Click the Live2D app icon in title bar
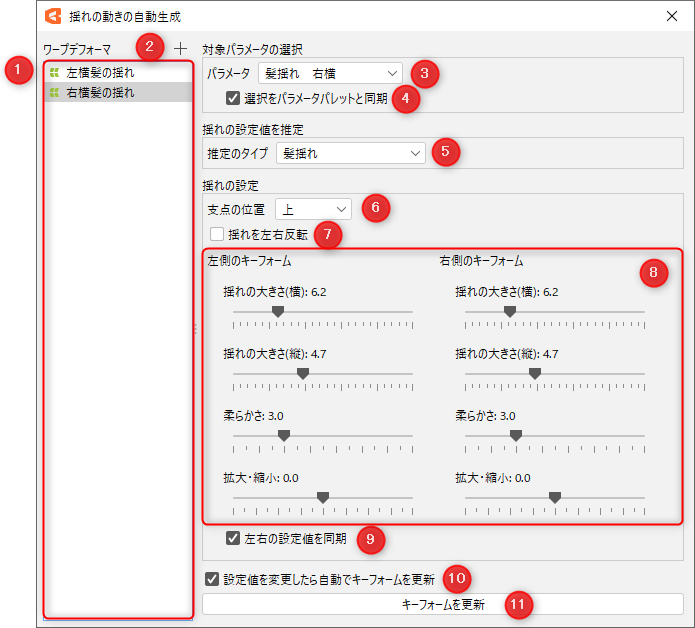695x628 pixels. point(52,15)
